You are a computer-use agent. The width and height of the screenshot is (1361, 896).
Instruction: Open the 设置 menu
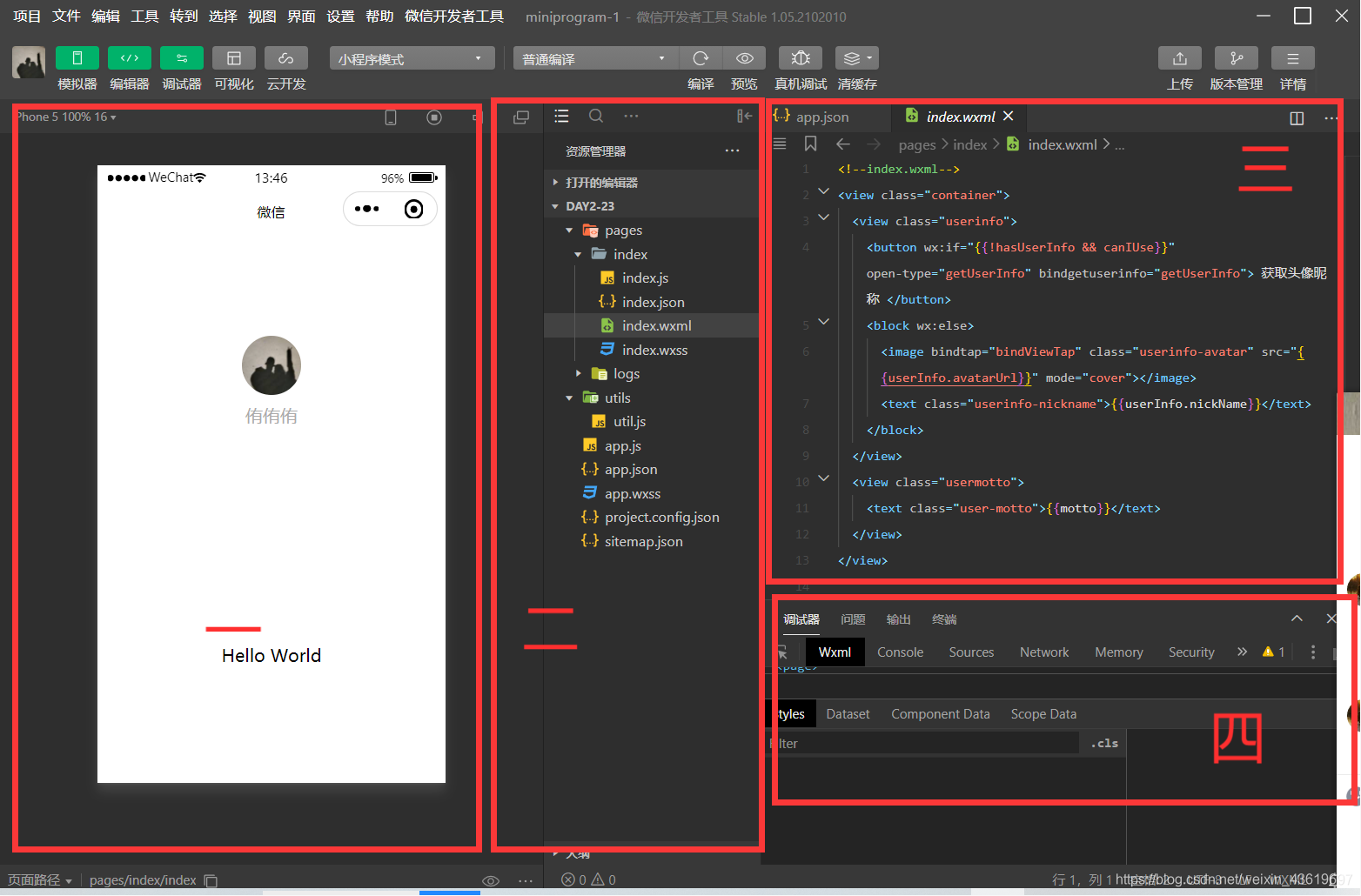coord(340,17)
